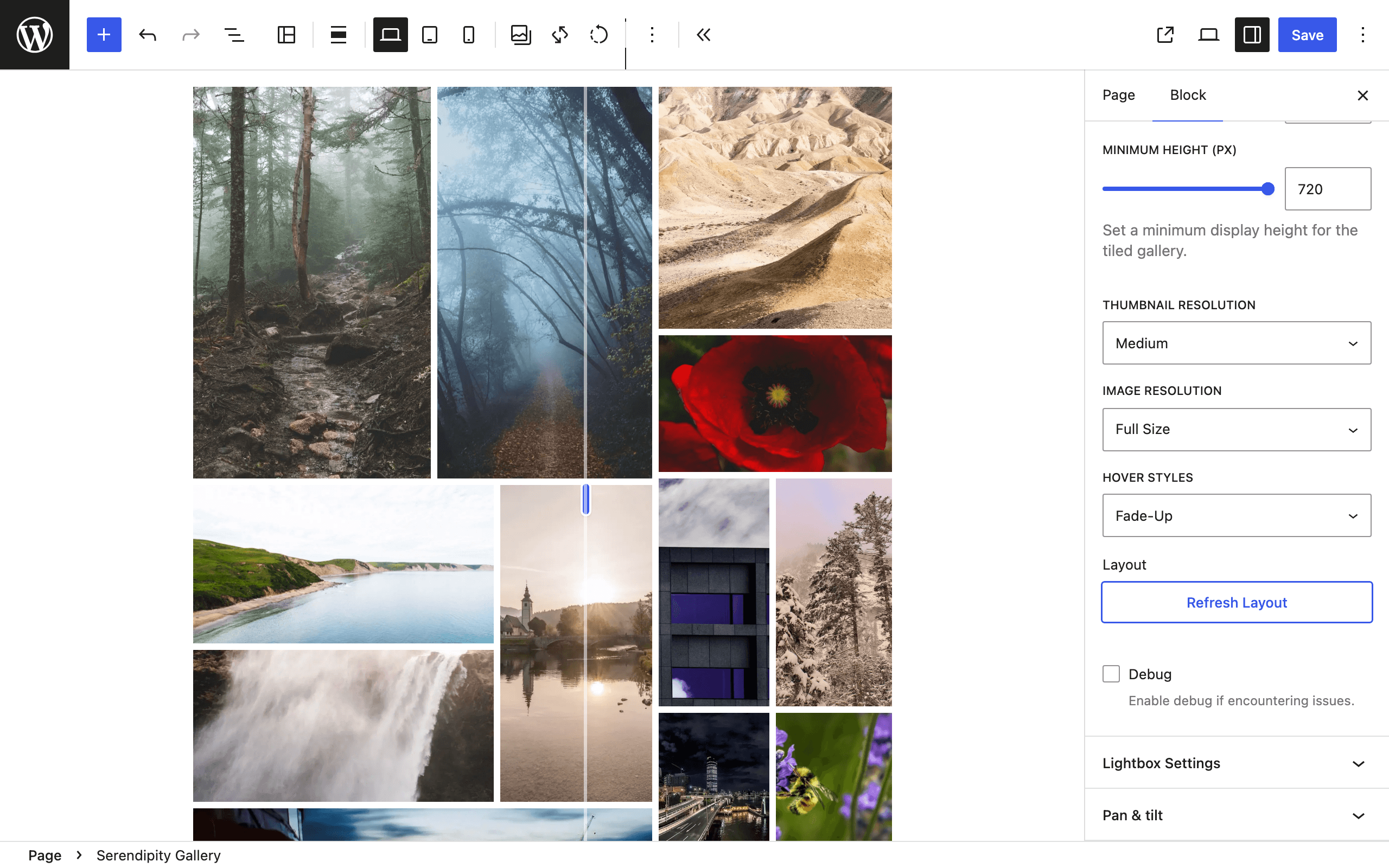Click Page in the breadcrumb
The height and width of the screenshot is (868, 1389).
point(45,856)
